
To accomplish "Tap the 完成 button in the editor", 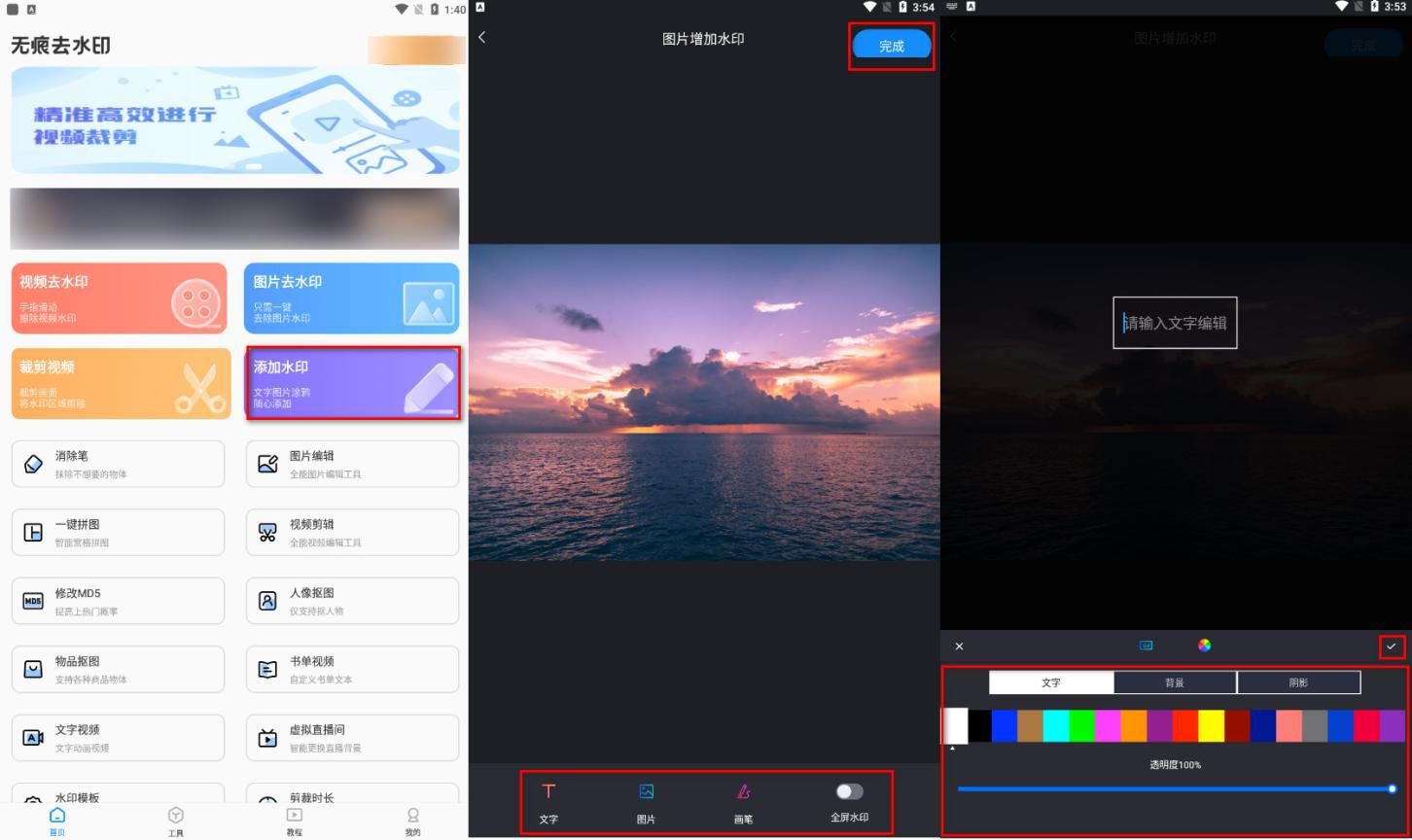I will coord(892,46).
